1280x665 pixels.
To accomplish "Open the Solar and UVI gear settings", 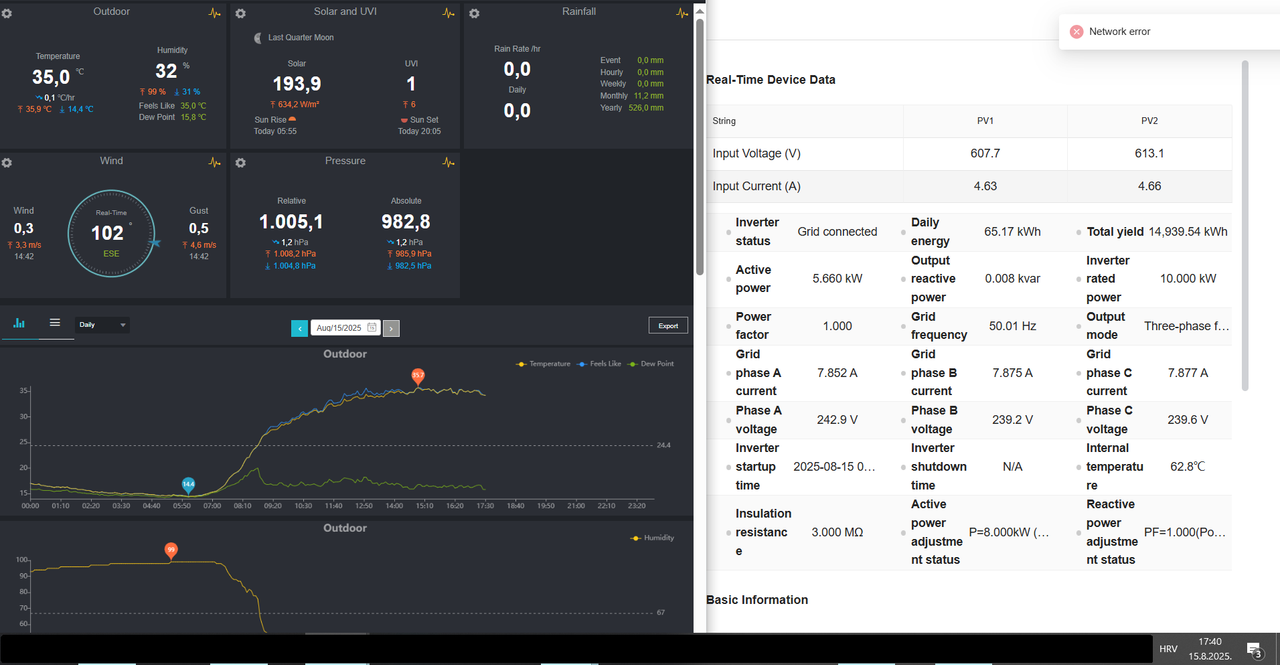I will point(240,13).
